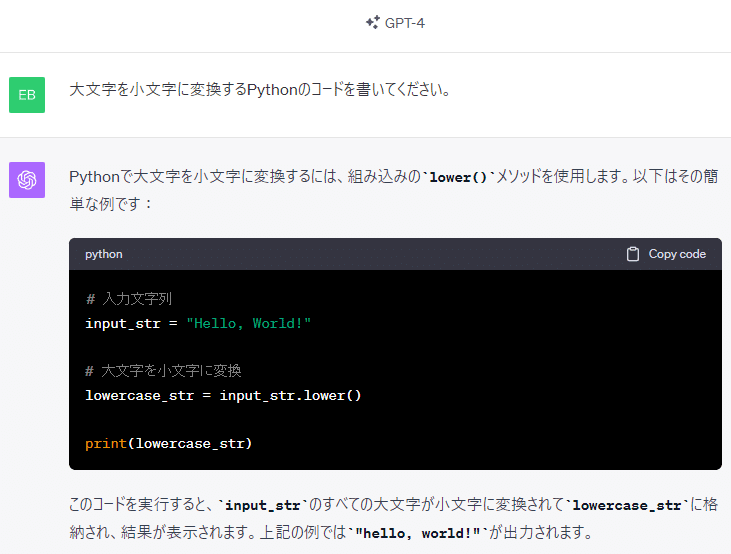731x554 pixels.
Task: Click the green EB user avatar
Action: coord(27,94)
